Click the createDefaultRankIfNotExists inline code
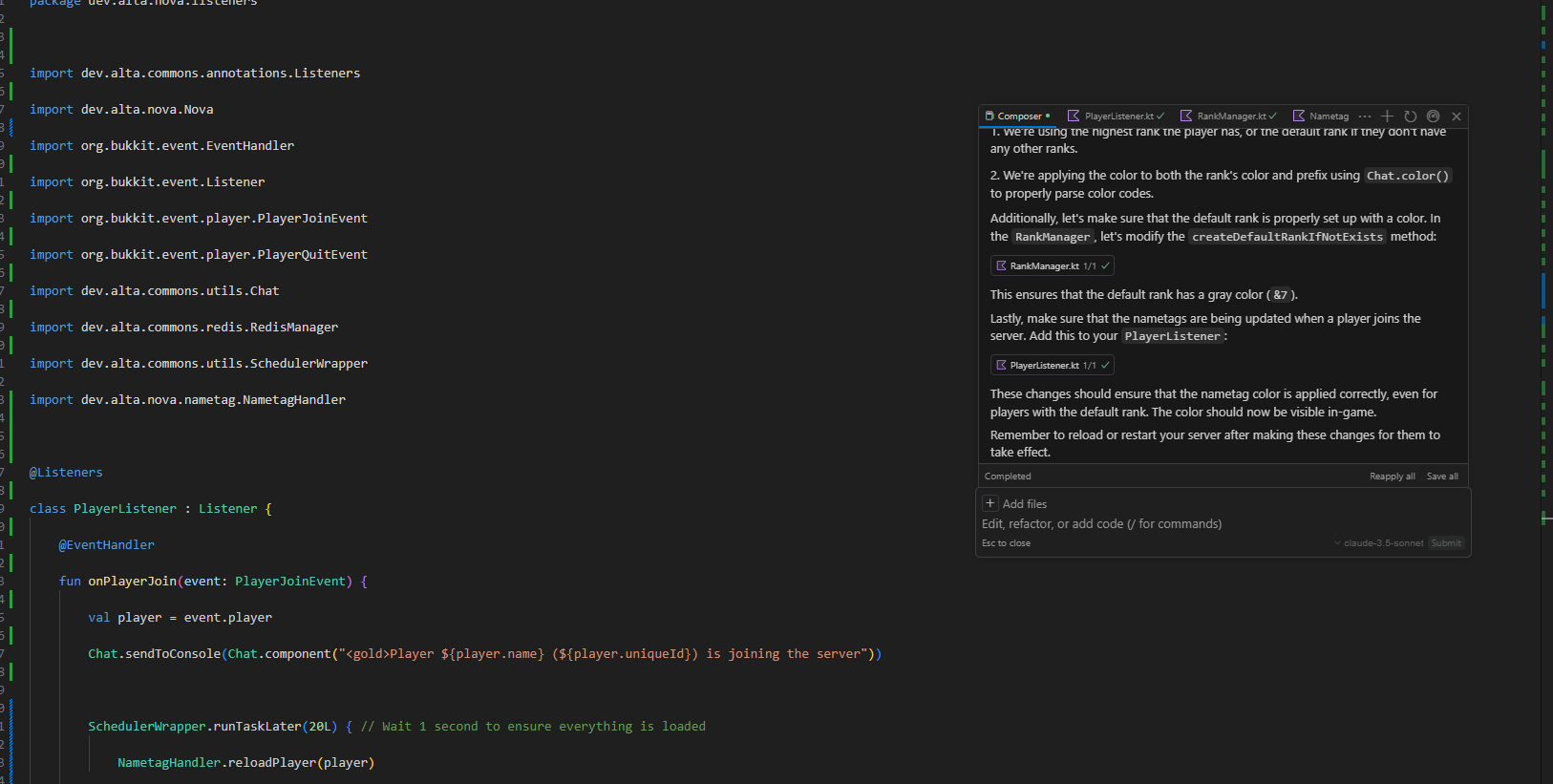1553x784 pixels. [1287, 237]
